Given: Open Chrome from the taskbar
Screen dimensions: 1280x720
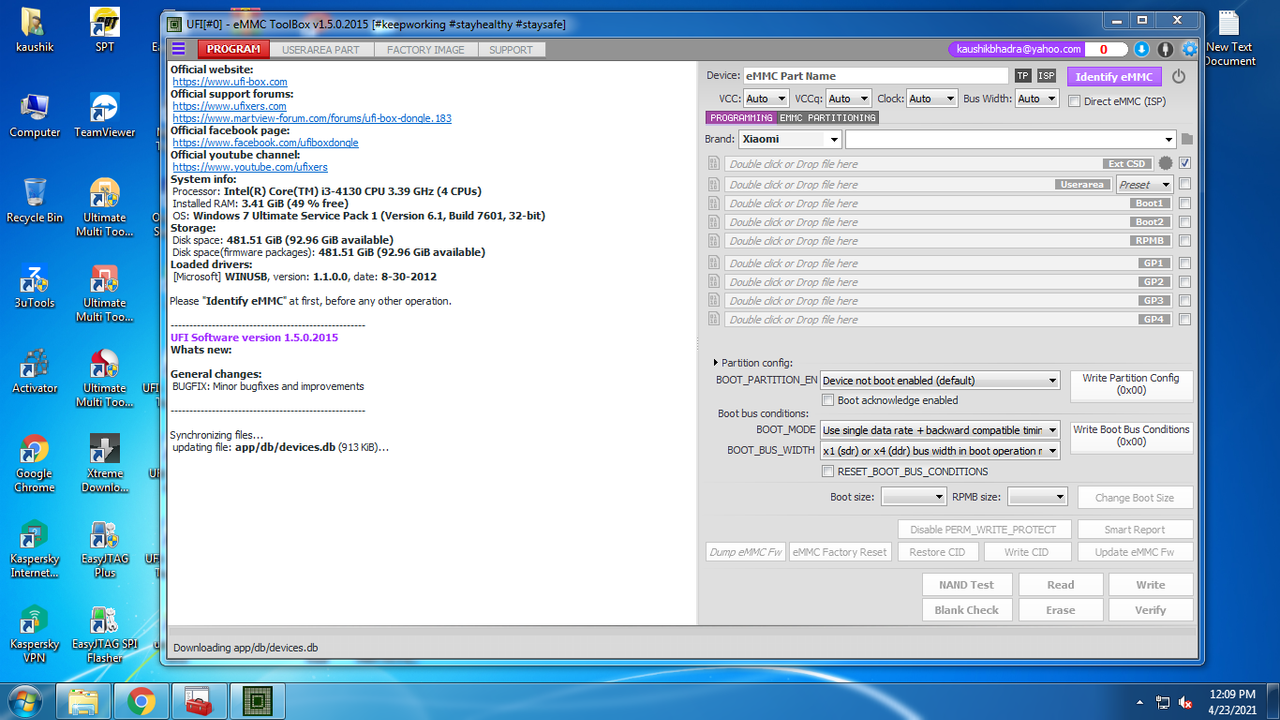Looking at the screenshot, I should (142, 700).
